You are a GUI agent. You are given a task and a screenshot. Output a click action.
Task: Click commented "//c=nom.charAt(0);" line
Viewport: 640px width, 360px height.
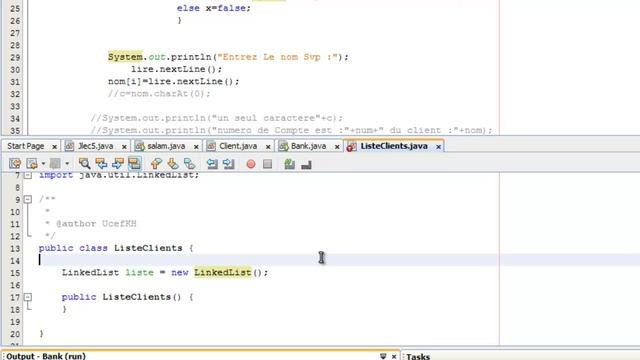pos(159,94)
